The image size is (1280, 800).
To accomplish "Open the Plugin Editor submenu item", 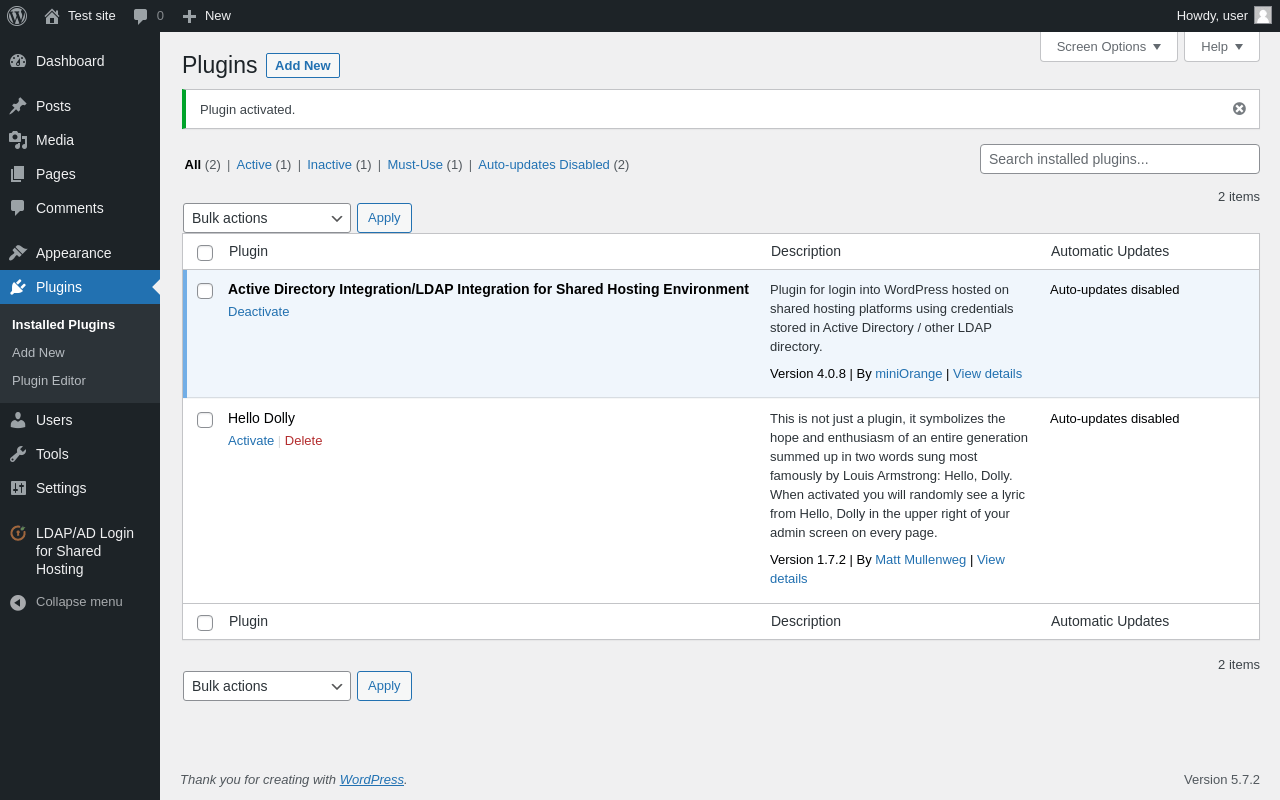I will point(49,381).
